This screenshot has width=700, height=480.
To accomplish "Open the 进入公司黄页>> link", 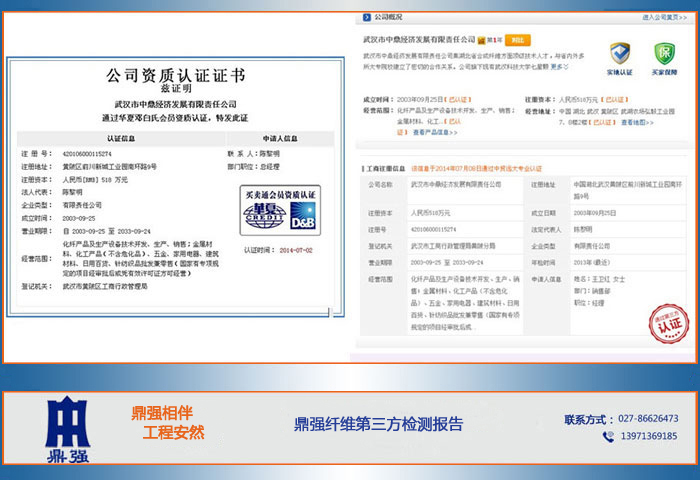I will [x=664, y=17].
